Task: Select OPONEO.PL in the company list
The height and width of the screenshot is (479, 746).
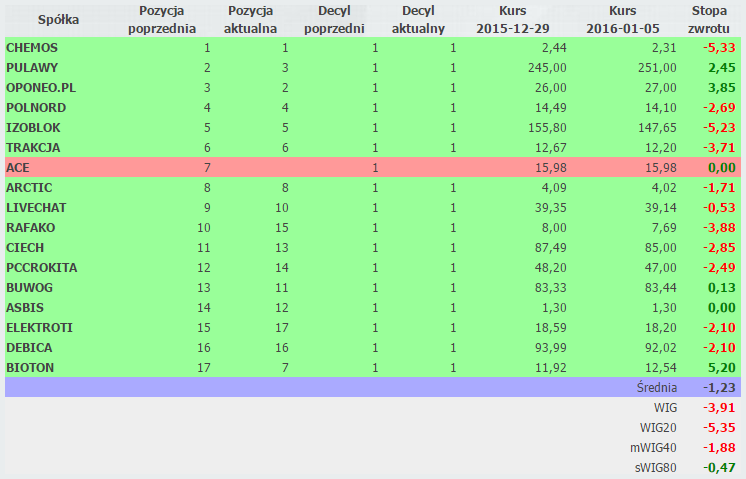Action: pyautogui.click(x=41, y=88)
